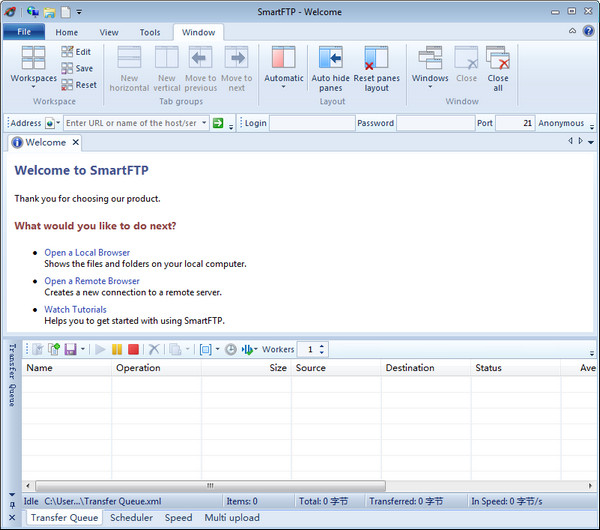Image resolution: width=600 pixels, height=530 pixels.
Task: Toggle Auto hide panes
Action: click(x=331, y=69)
